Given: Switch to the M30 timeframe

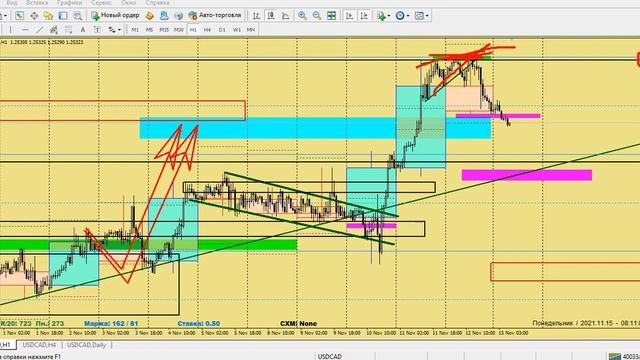Looking at the screenshot, I should pyautogui.click(x=179, y=30).
